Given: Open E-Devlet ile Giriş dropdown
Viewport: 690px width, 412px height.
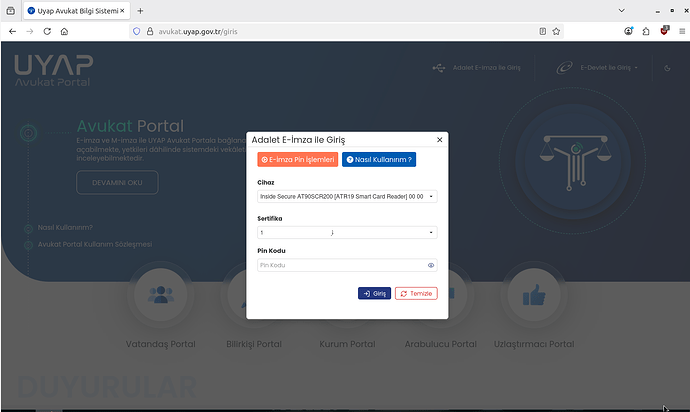Looking at the screenshot, I should pyautogui.click(x=609, y=67).
